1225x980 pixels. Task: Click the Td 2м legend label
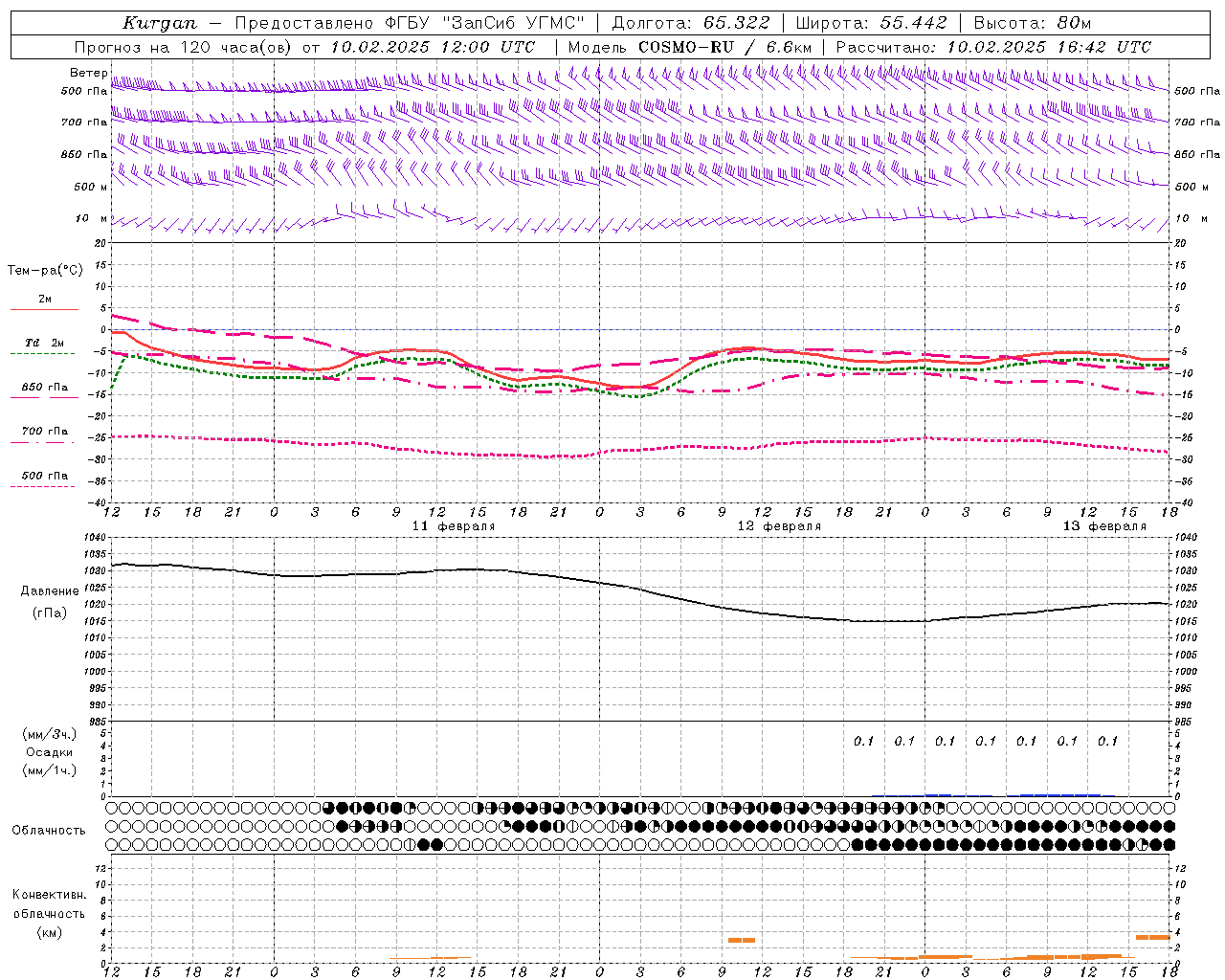coord(45,343)
